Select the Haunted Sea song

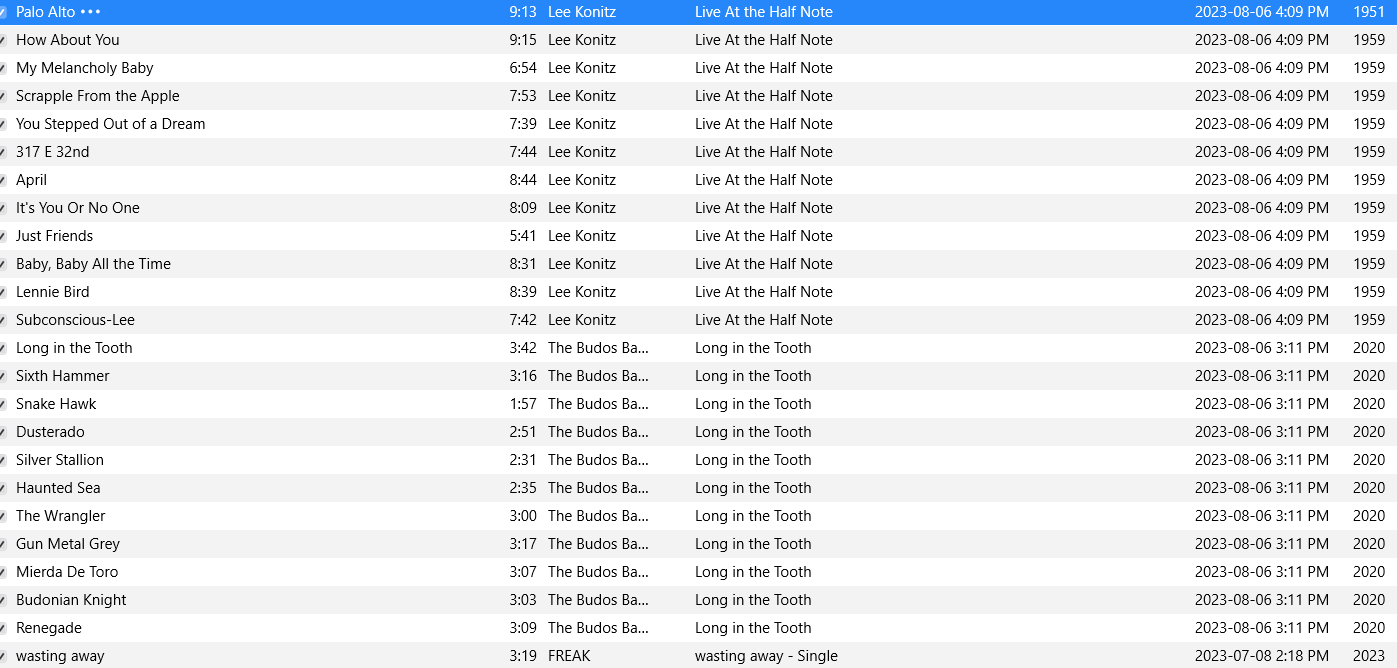click(x=58, y=488)
